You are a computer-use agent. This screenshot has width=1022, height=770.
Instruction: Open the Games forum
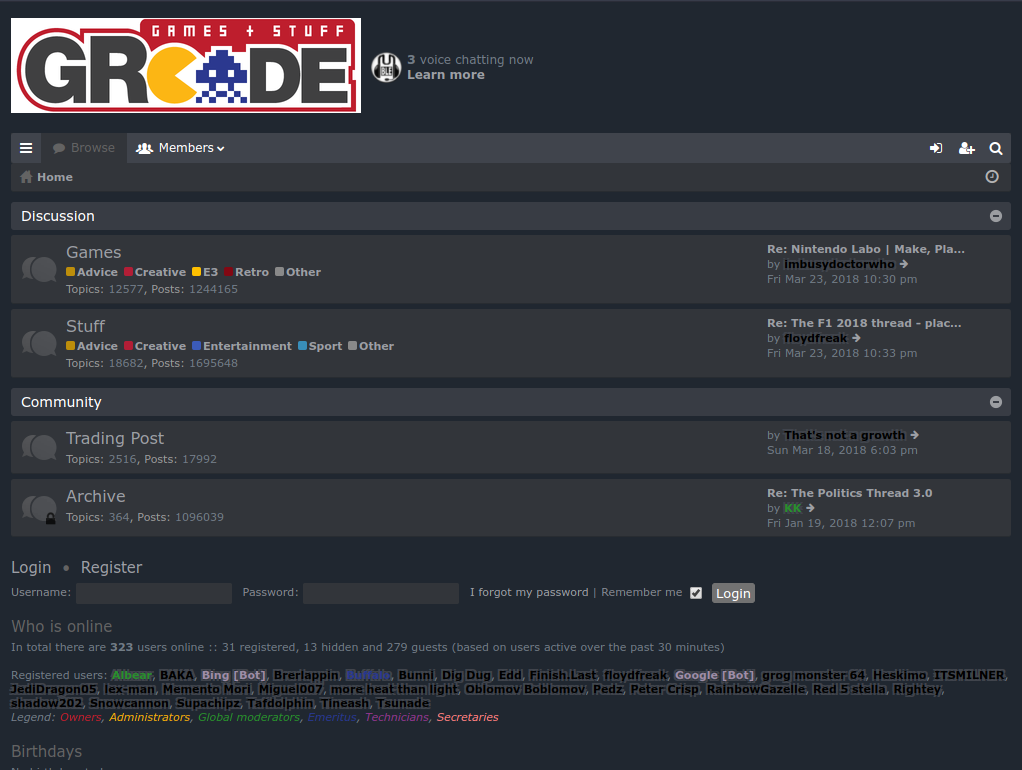click(93, 252)
